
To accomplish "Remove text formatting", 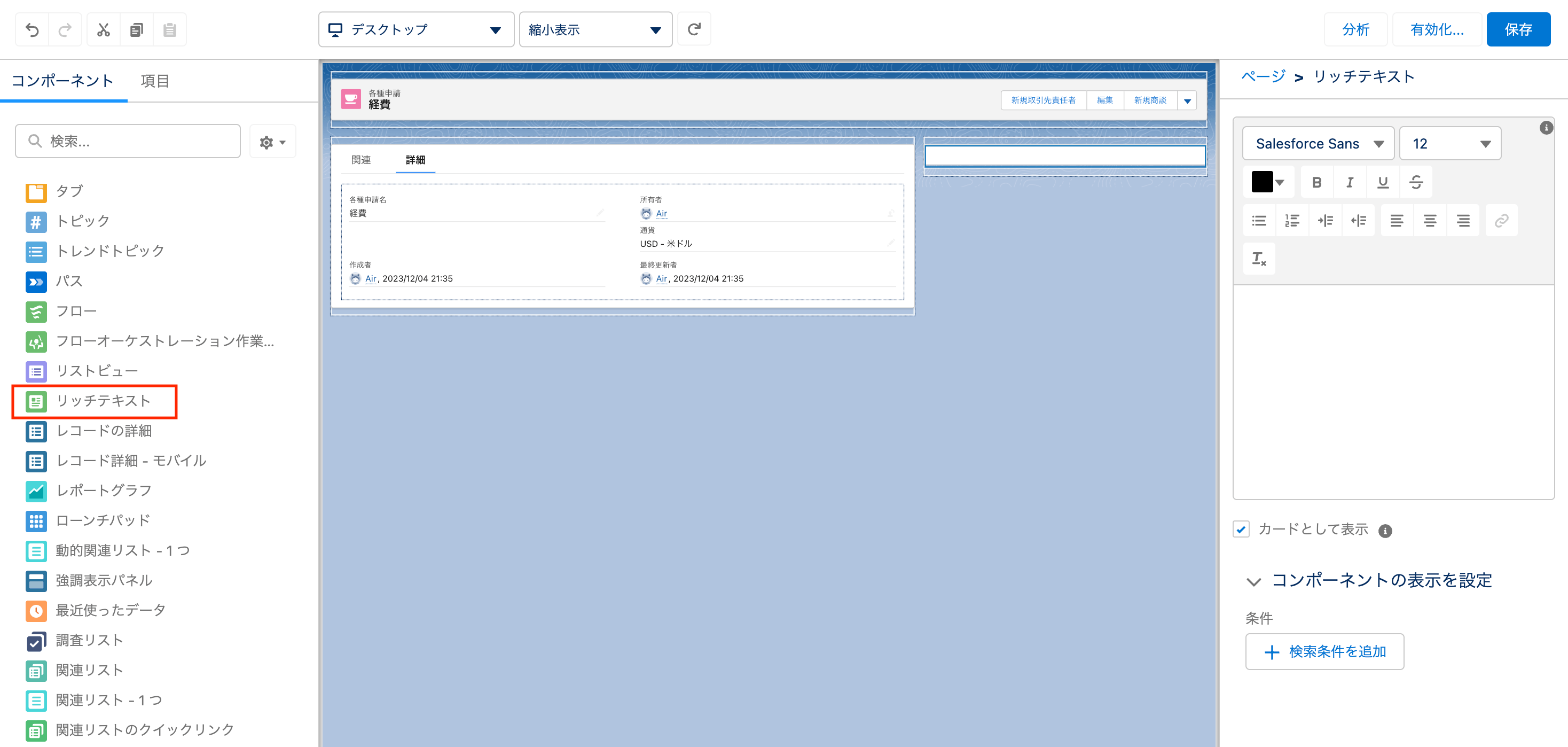I will click(x=1259, y=259).
